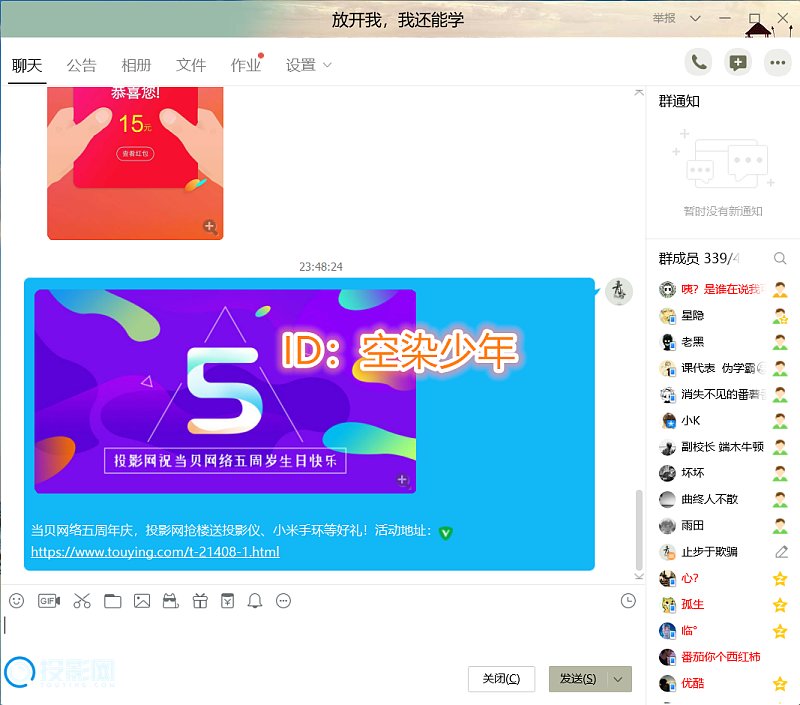The width and height of the screenshot is (800, 705).
Task: Select member 曲终人不散
Action: click(x=723, y=499)
